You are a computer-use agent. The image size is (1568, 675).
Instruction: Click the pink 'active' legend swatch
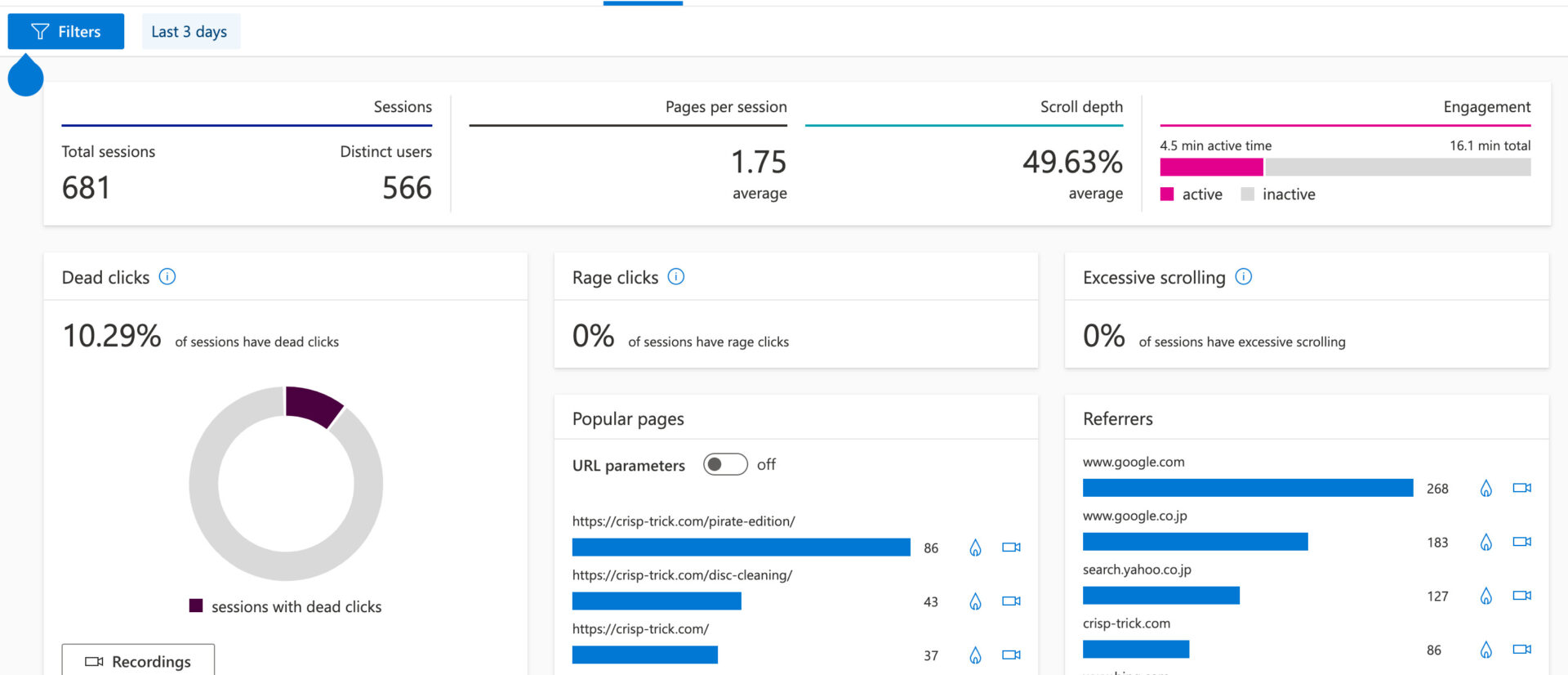tap(1167, 194)
